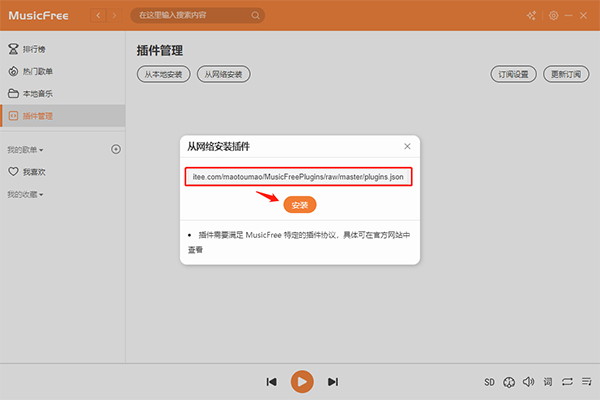Open 热门歌单 in the sidebar
The image size is (600, 400).
pos(63,71)
